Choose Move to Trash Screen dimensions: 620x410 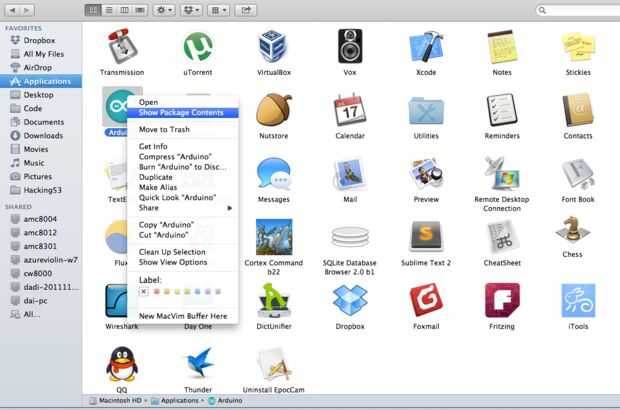click(183, 130)
